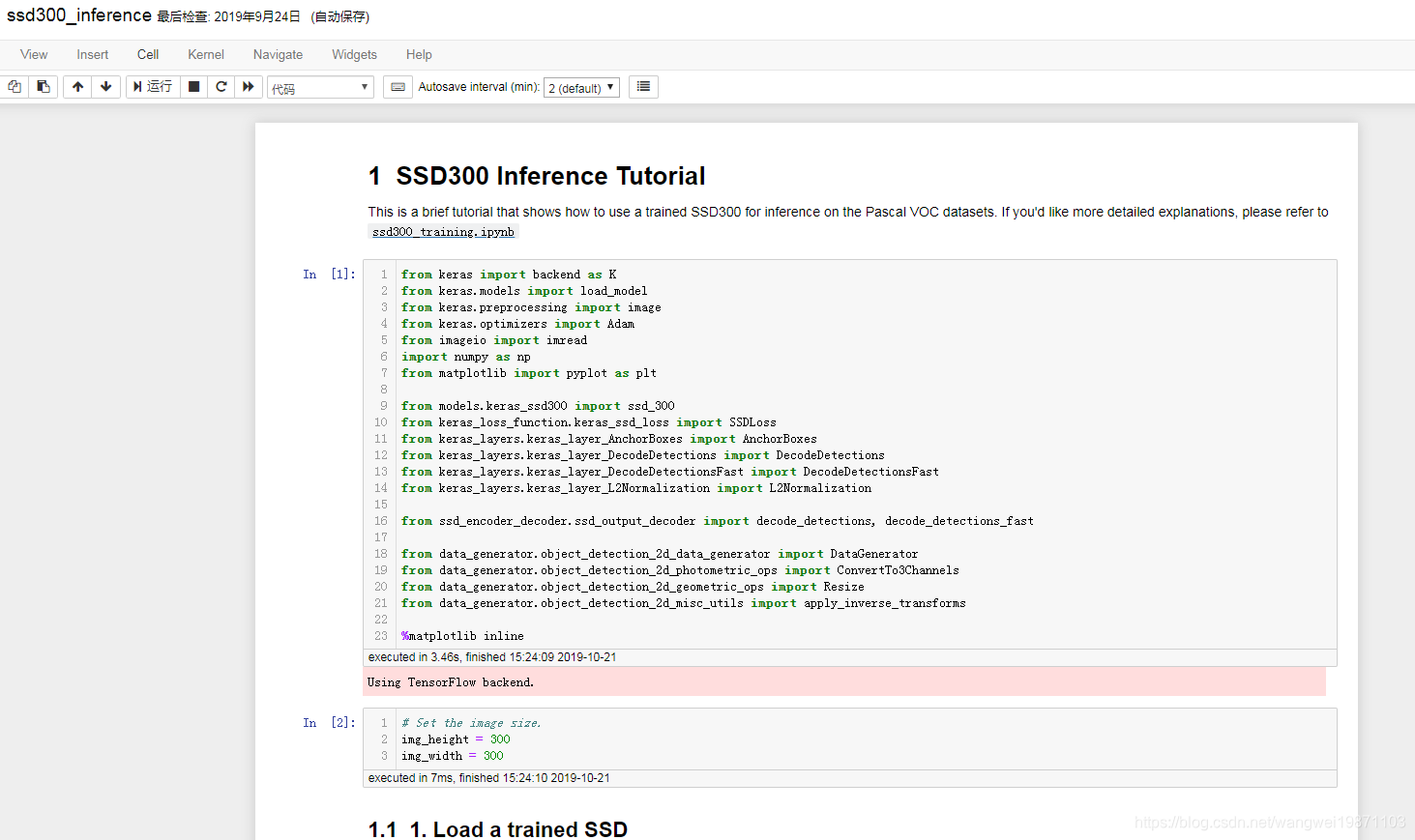Viewport: 1415px width, 840px height.
Task: Open the ssd300_training.ipynb link
Action: [x=443, y=232]
